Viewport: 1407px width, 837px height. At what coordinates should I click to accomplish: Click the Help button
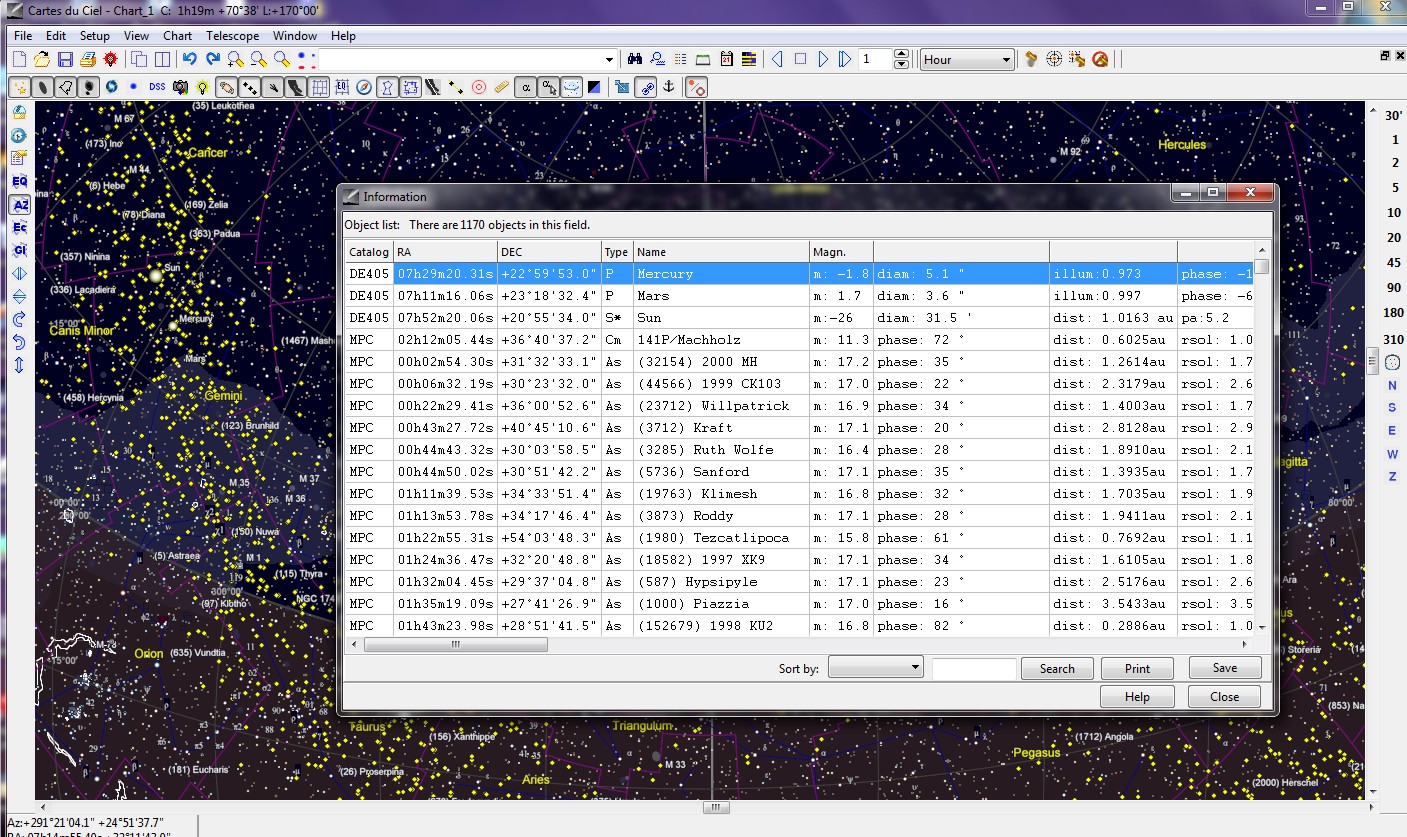(1137, 697)
